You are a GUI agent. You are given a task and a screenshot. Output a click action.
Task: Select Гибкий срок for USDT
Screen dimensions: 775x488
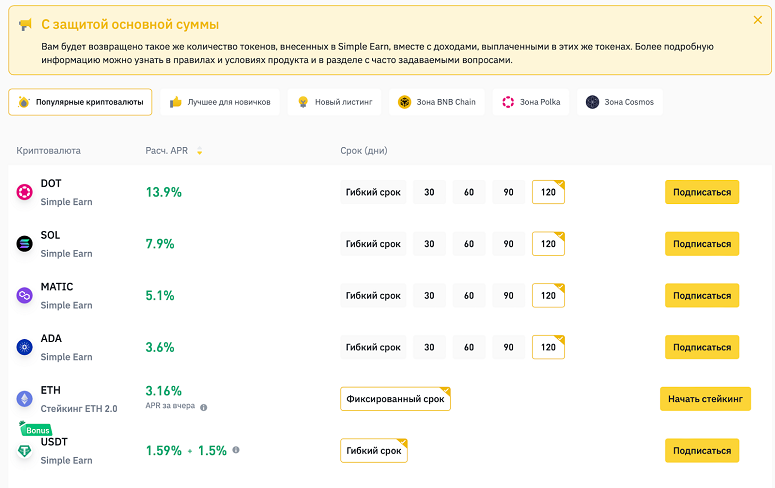(x=374, y=450)
